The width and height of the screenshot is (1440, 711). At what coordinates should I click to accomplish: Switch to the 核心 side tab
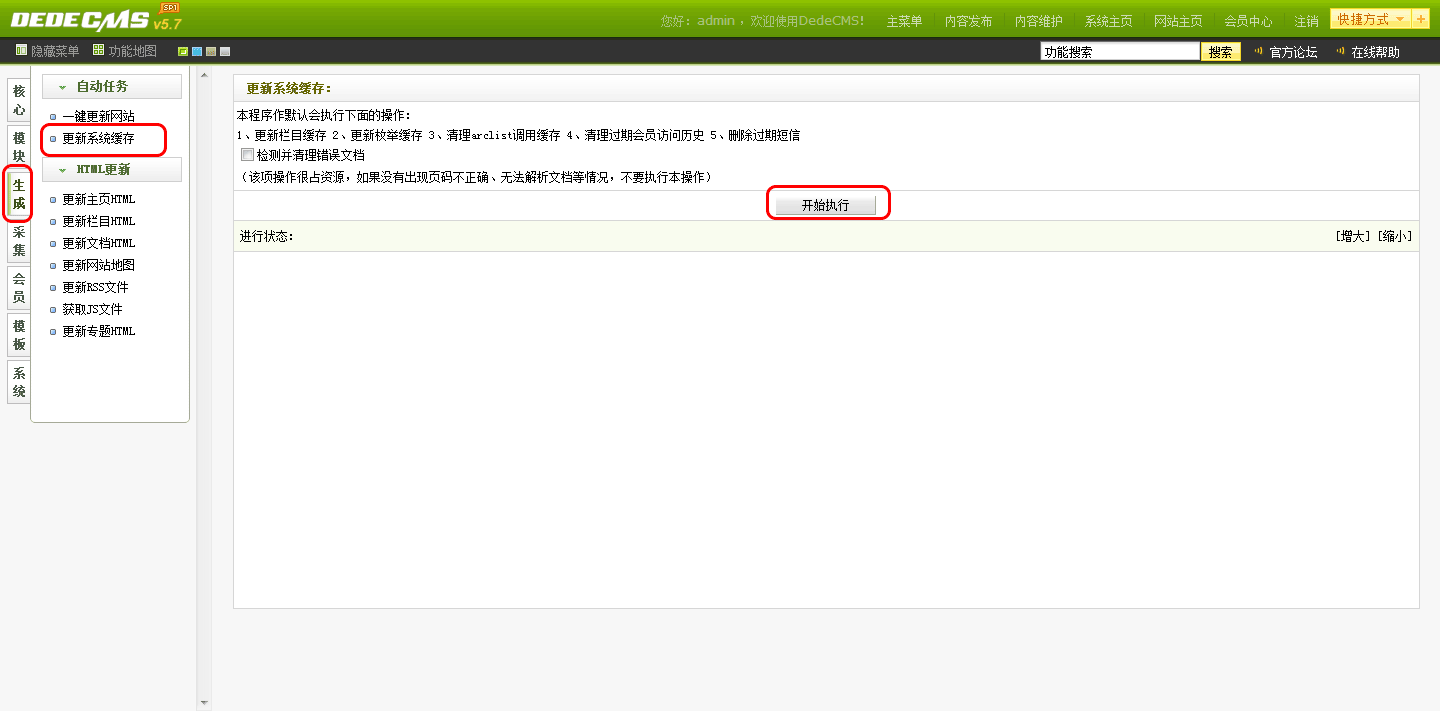click(x=19, y=100)
